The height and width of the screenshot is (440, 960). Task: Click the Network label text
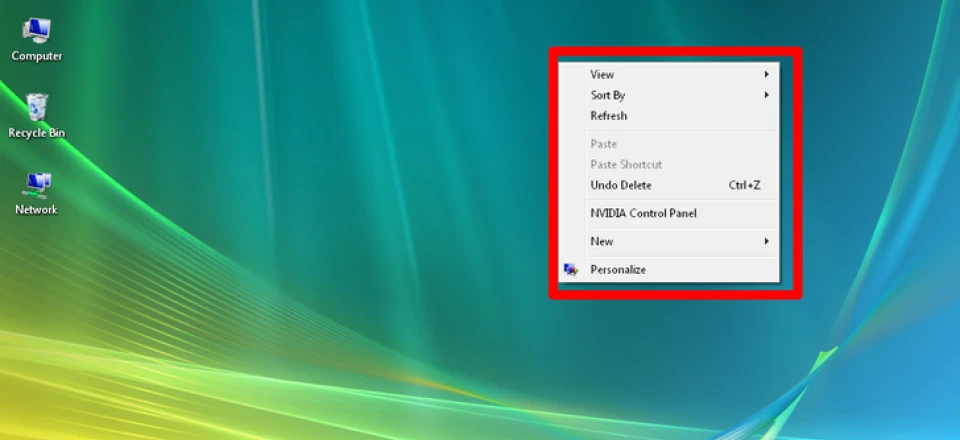point(36,210)
